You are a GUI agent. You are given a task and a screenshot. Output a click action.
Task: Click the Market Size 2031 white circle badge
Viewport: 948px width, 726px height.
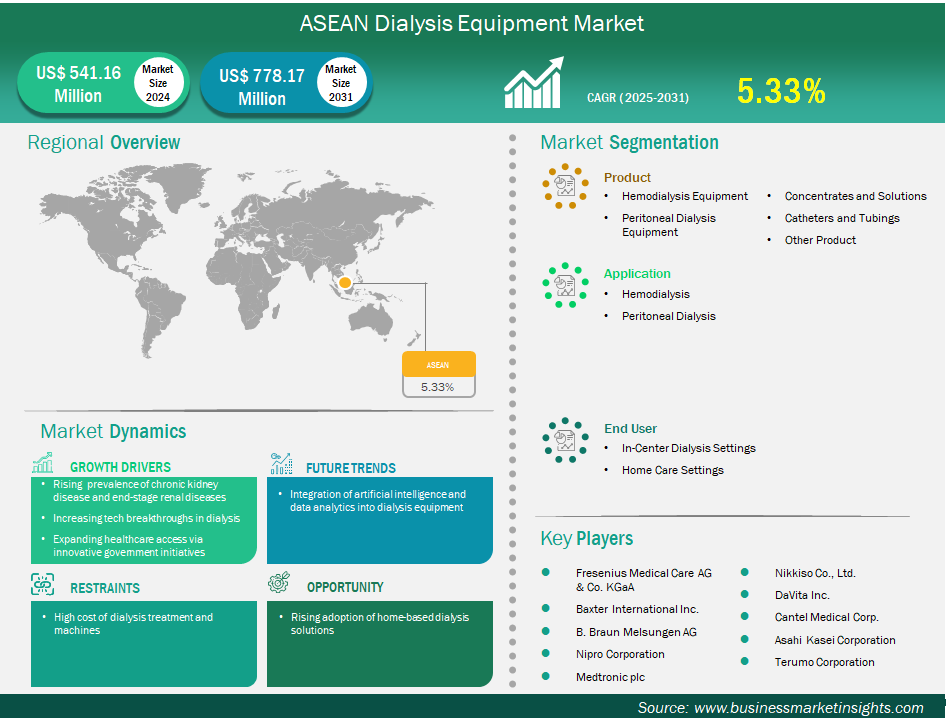coord(340,83)
